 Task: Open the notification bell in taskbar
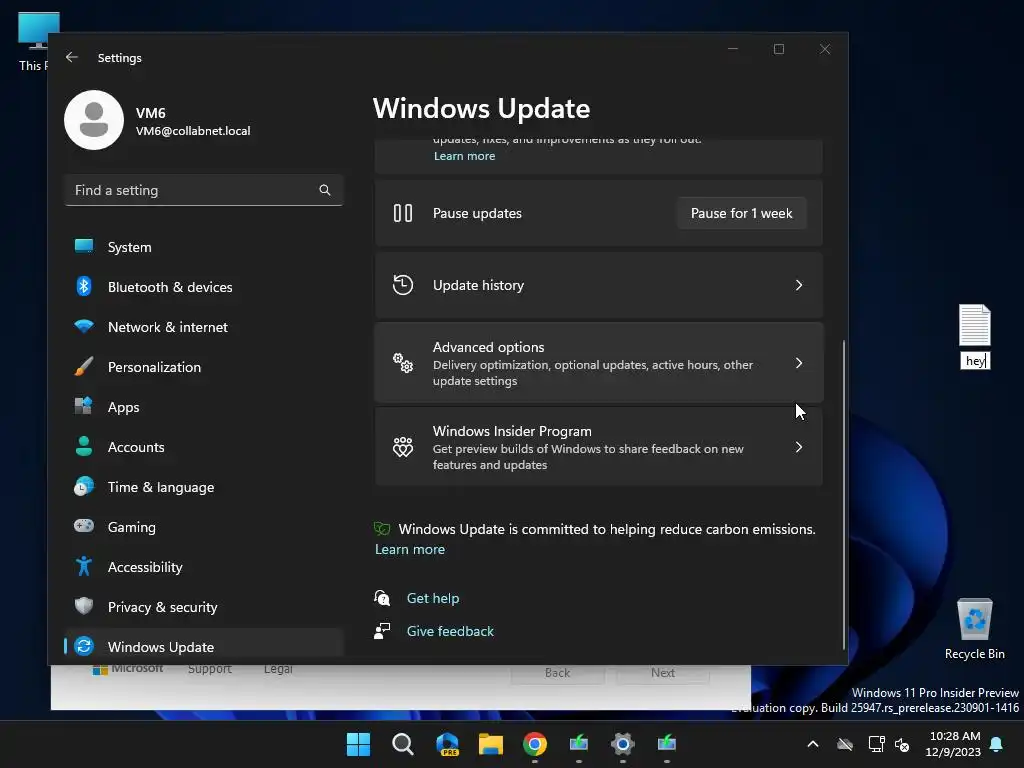point(996,744)
